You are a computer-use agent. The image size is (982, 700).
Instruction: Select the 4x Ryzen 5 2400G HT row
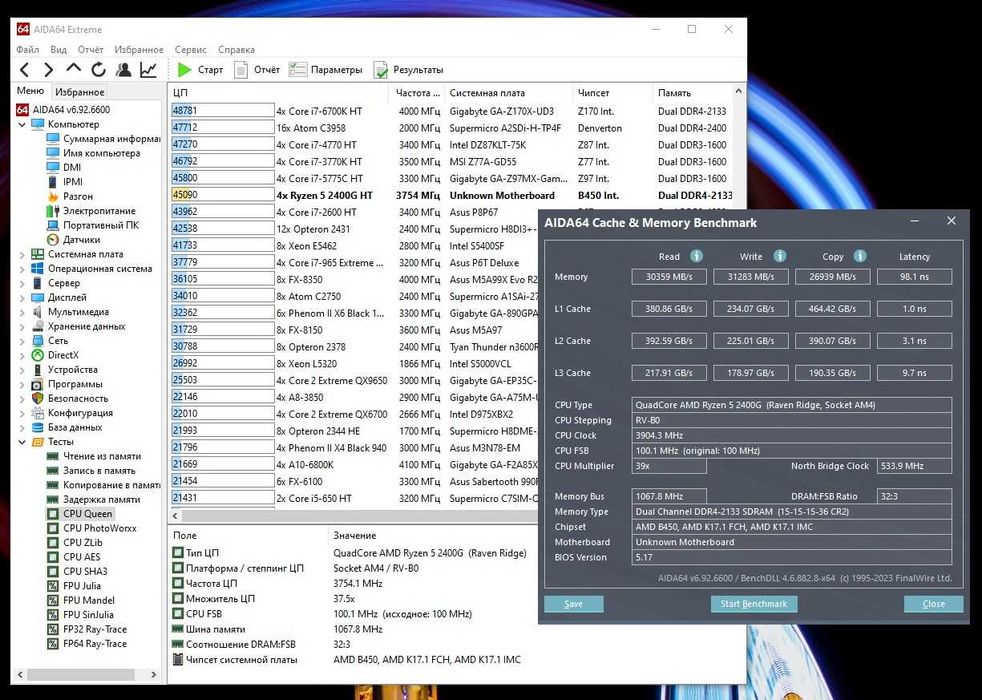pos(451,195)
